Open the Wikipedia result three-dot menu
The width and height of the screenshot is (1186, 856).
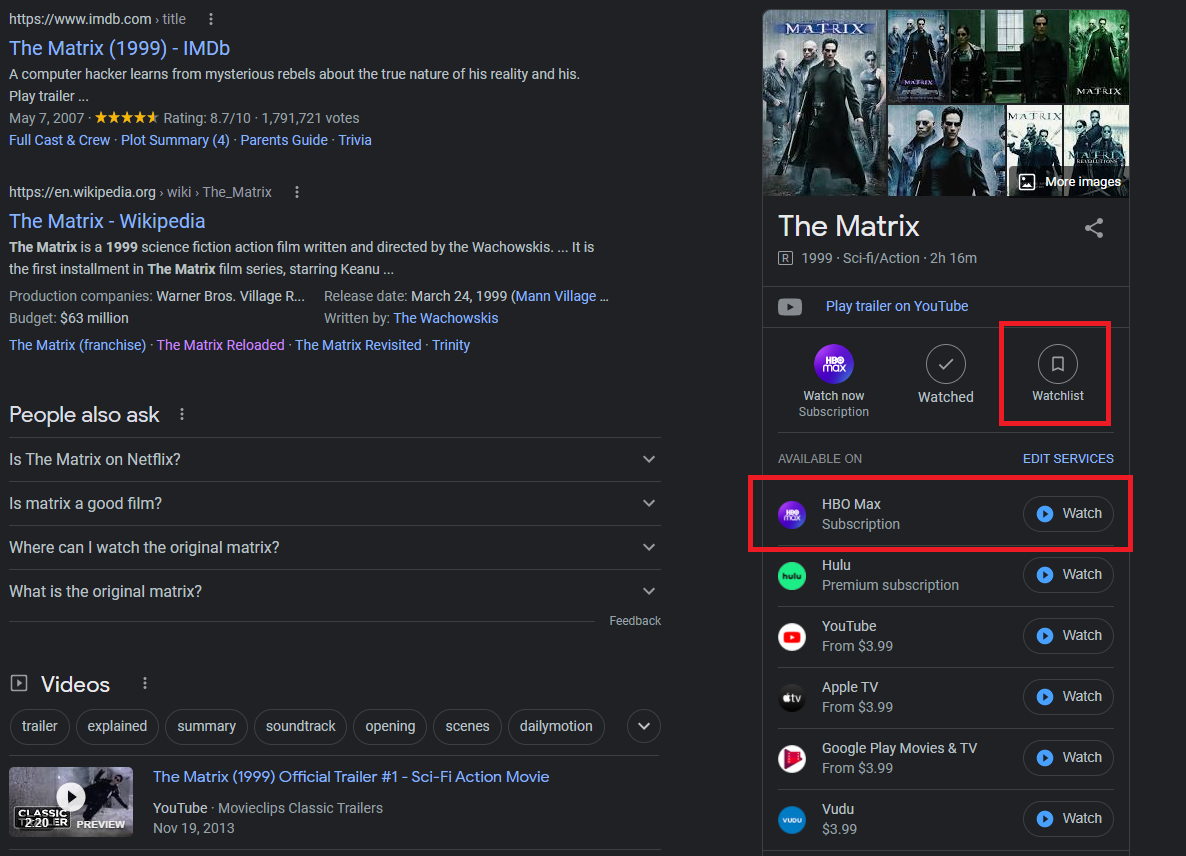tap(297, 192)
